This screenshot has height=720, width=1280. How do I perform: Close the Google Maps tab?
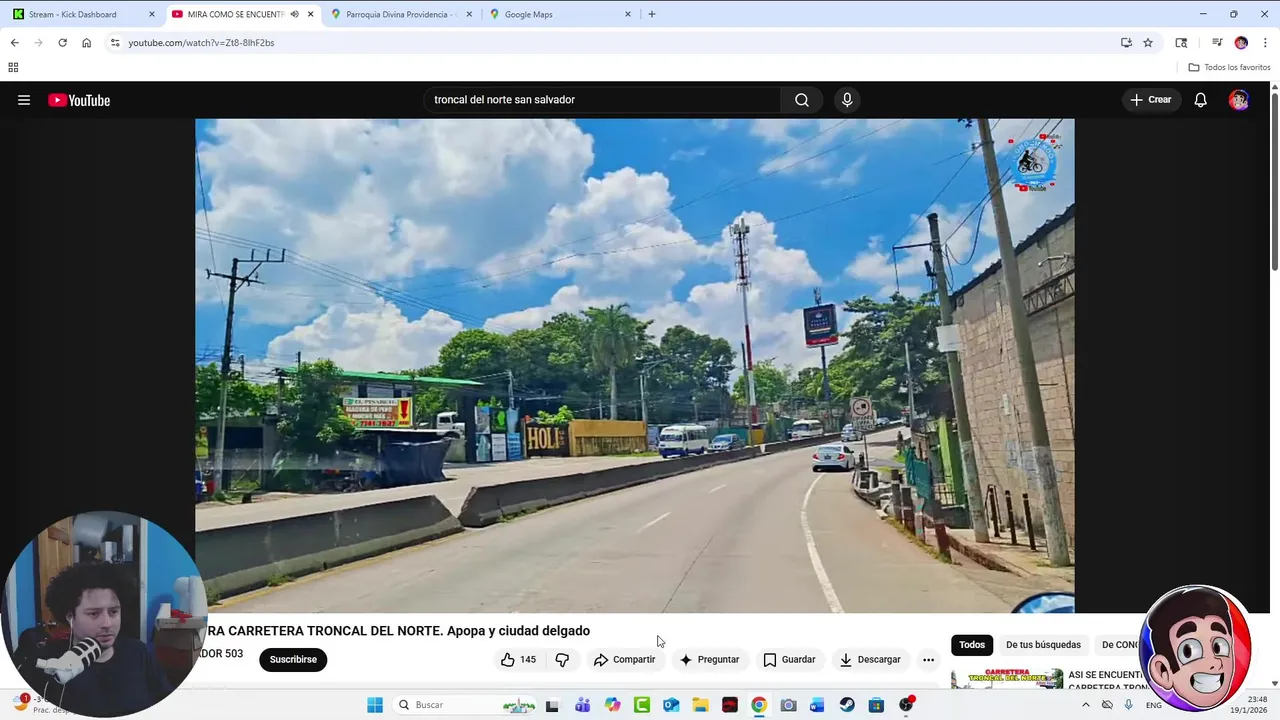628,14
